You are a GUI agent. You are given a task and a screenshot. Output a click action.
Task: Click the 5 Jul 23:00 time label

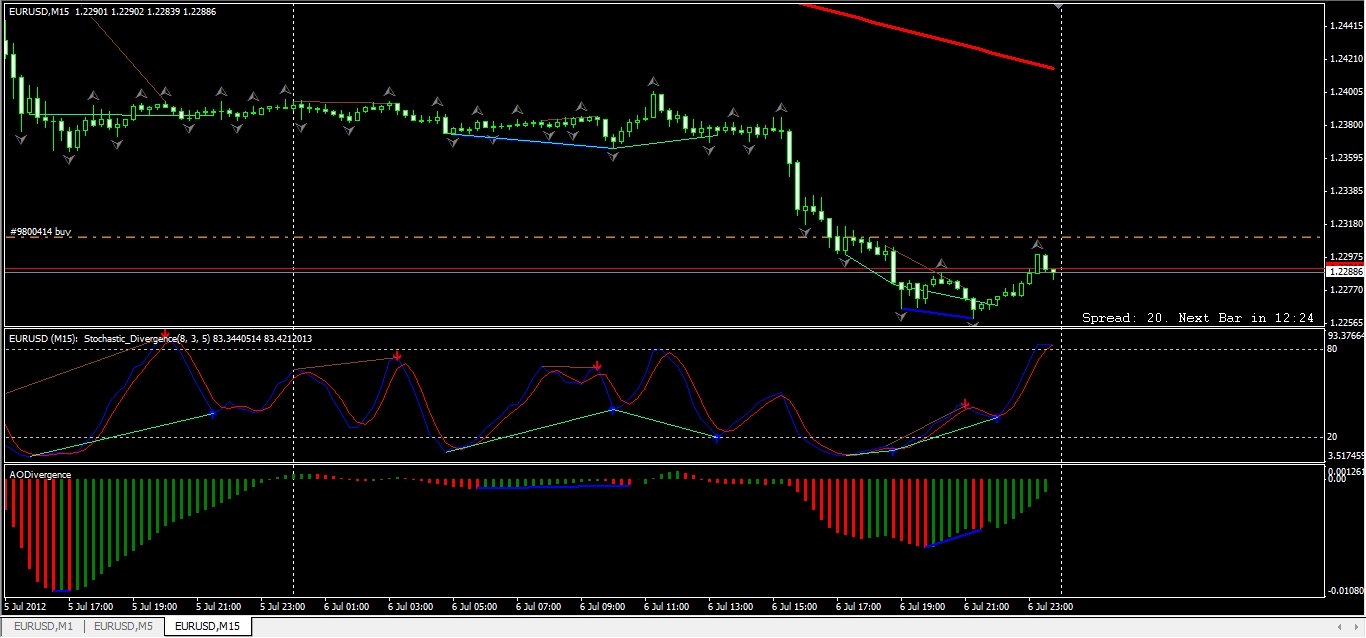pyautogui.click(x=283, y=606)
